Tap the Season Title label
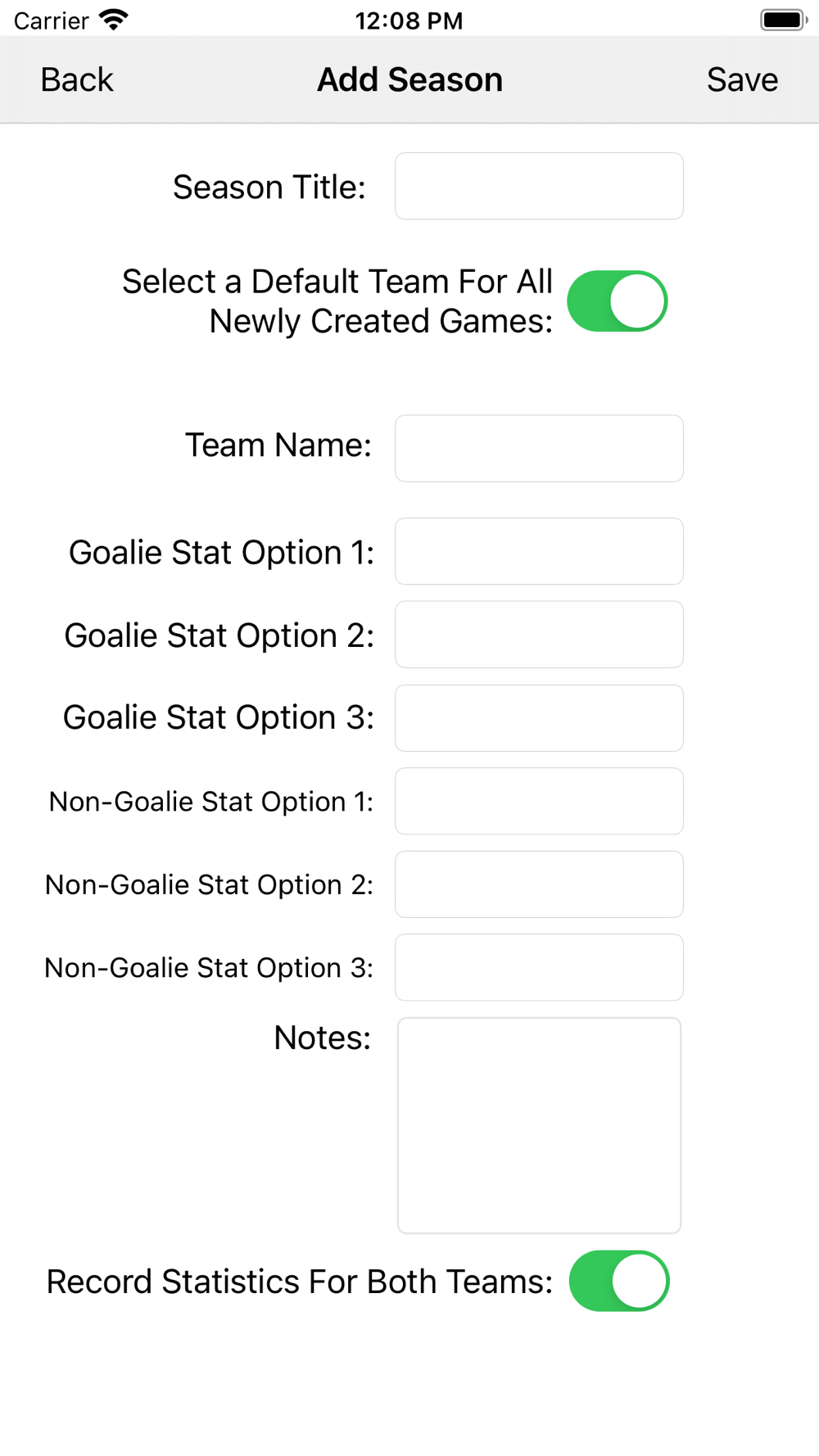This screenshot has height=1456, width=819. 269,188
